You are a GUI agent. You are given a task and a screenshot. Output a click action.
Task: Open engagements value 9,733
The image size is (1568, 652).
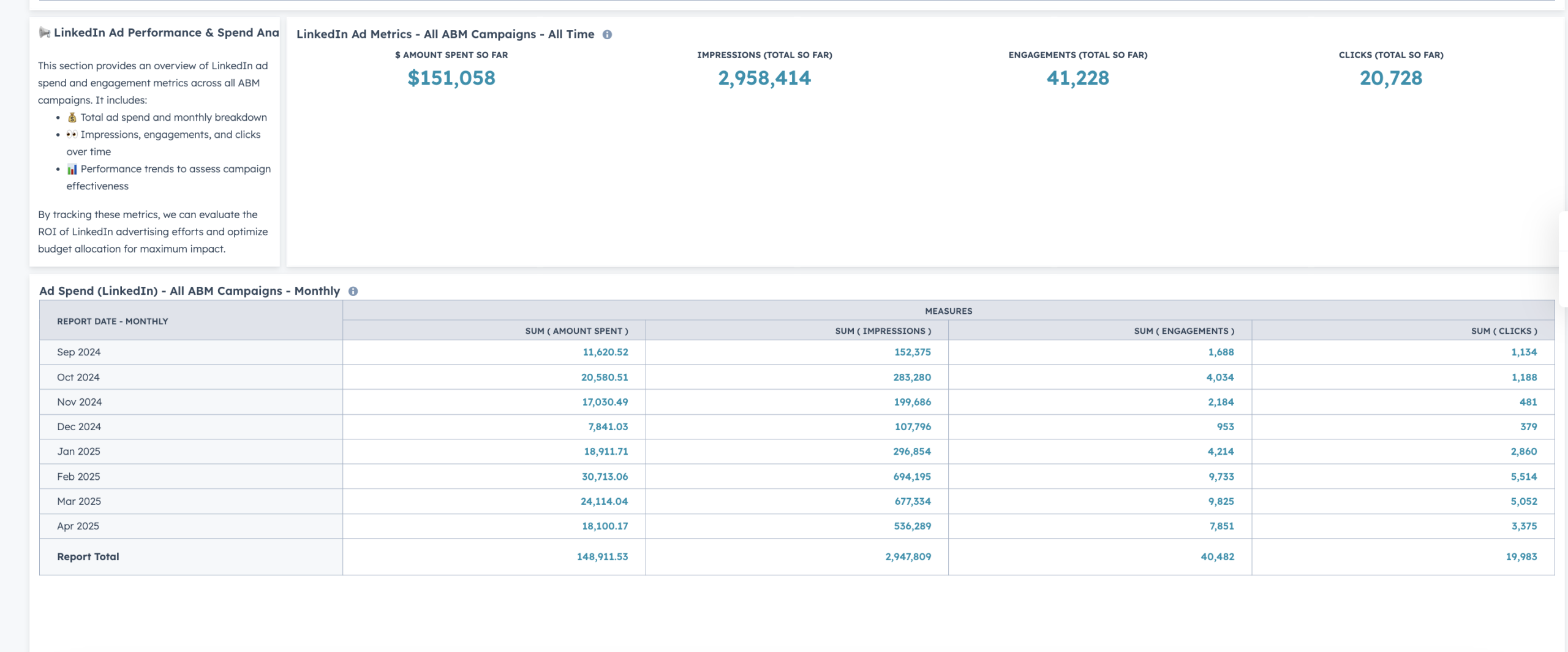pyautogui.click(x=1221, y=477)
